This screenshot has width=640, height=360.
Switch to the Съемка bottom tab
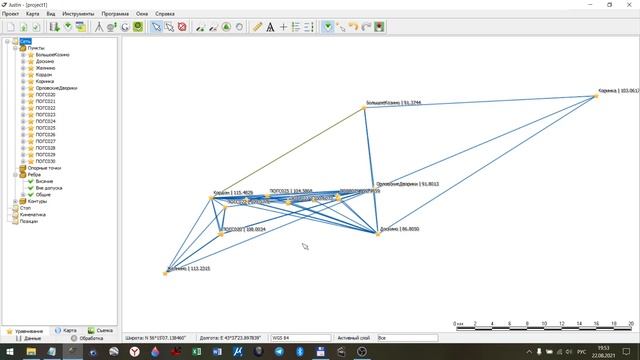tap(100, 330)
